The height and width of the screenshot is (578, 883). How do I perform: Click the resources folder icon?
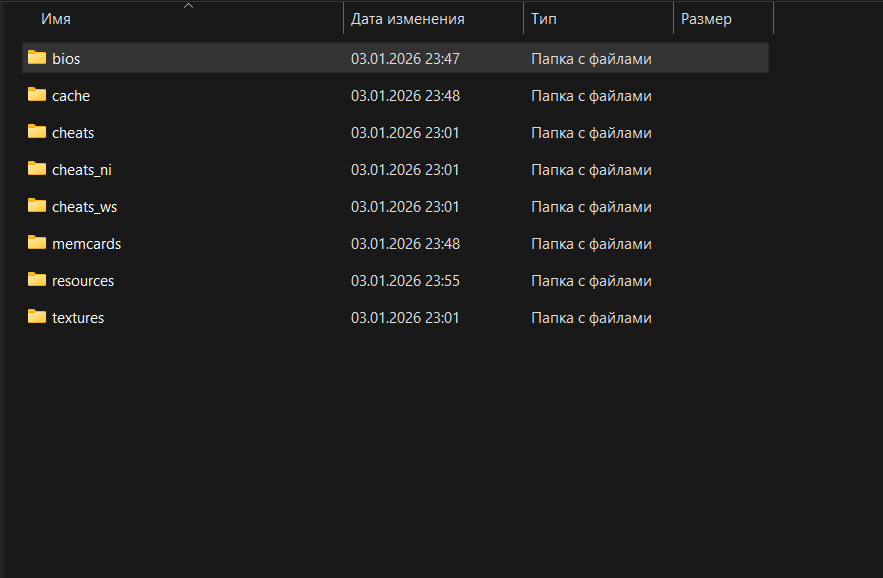pyautogui.click(x=37, y=280)
